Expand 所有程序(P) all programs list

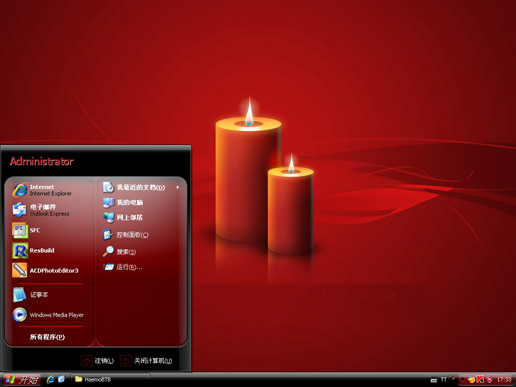[x=47, y=337]
